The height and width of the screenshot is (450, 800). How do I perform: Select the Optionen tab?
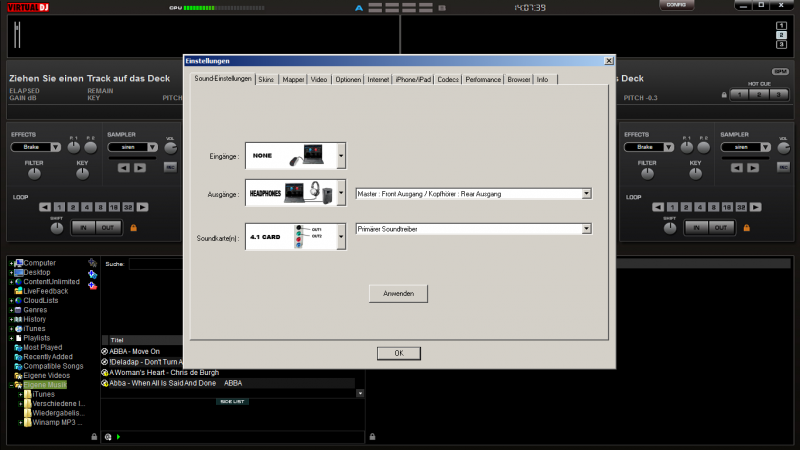click(x=348, y=80)
